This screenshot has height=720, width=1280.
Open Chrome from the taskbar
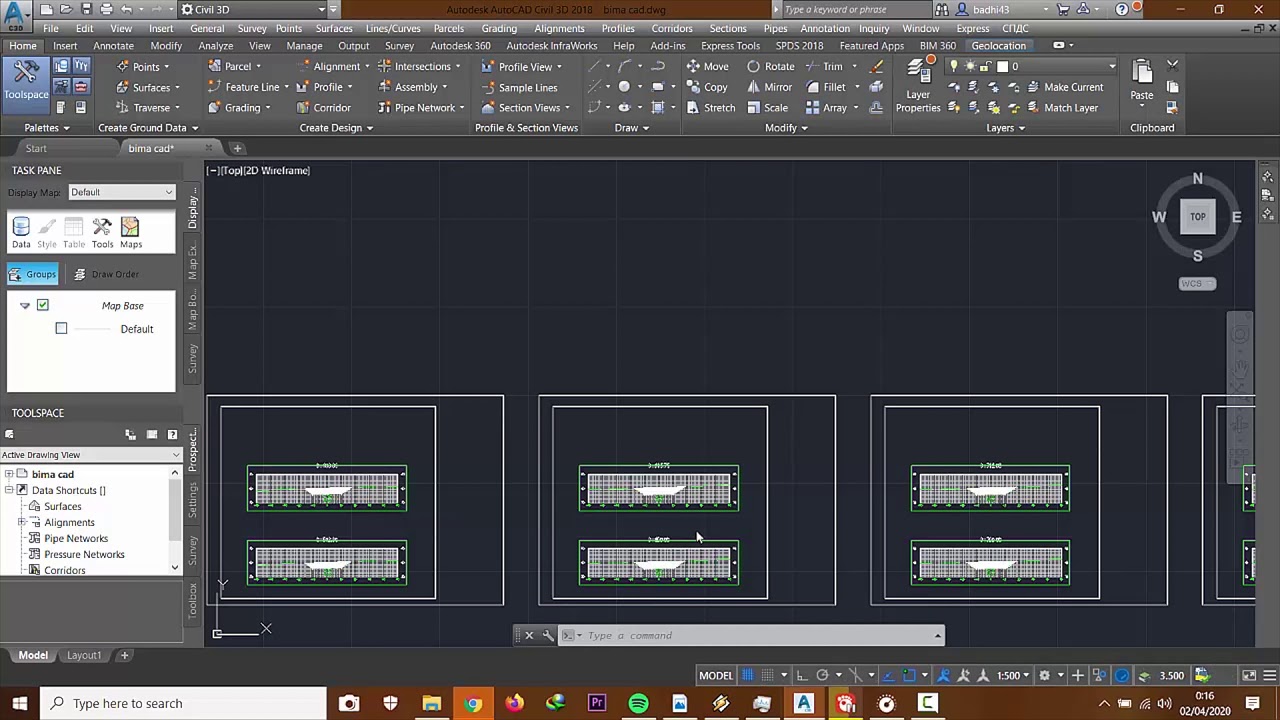click(x=472, y=703)
